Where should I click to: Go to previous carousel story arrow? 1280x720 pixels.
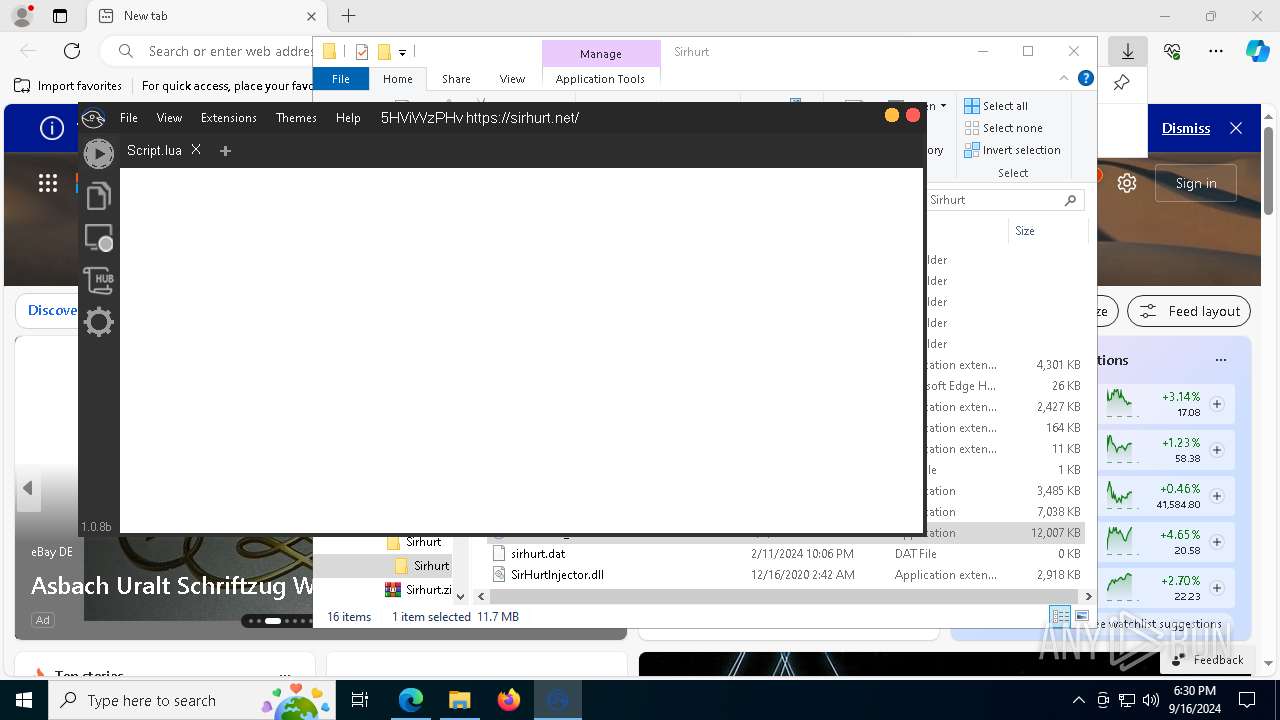coord(28,488)
